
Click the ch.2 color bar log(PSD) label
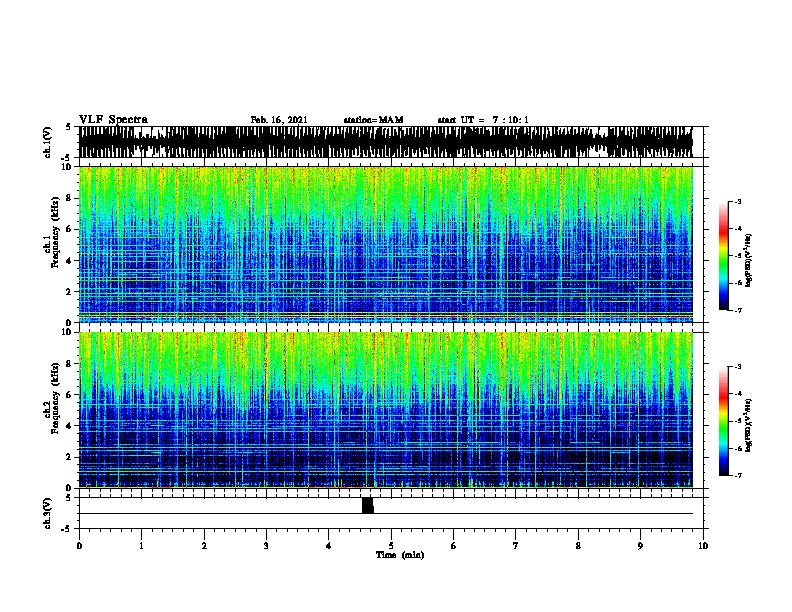click(748, 425)
